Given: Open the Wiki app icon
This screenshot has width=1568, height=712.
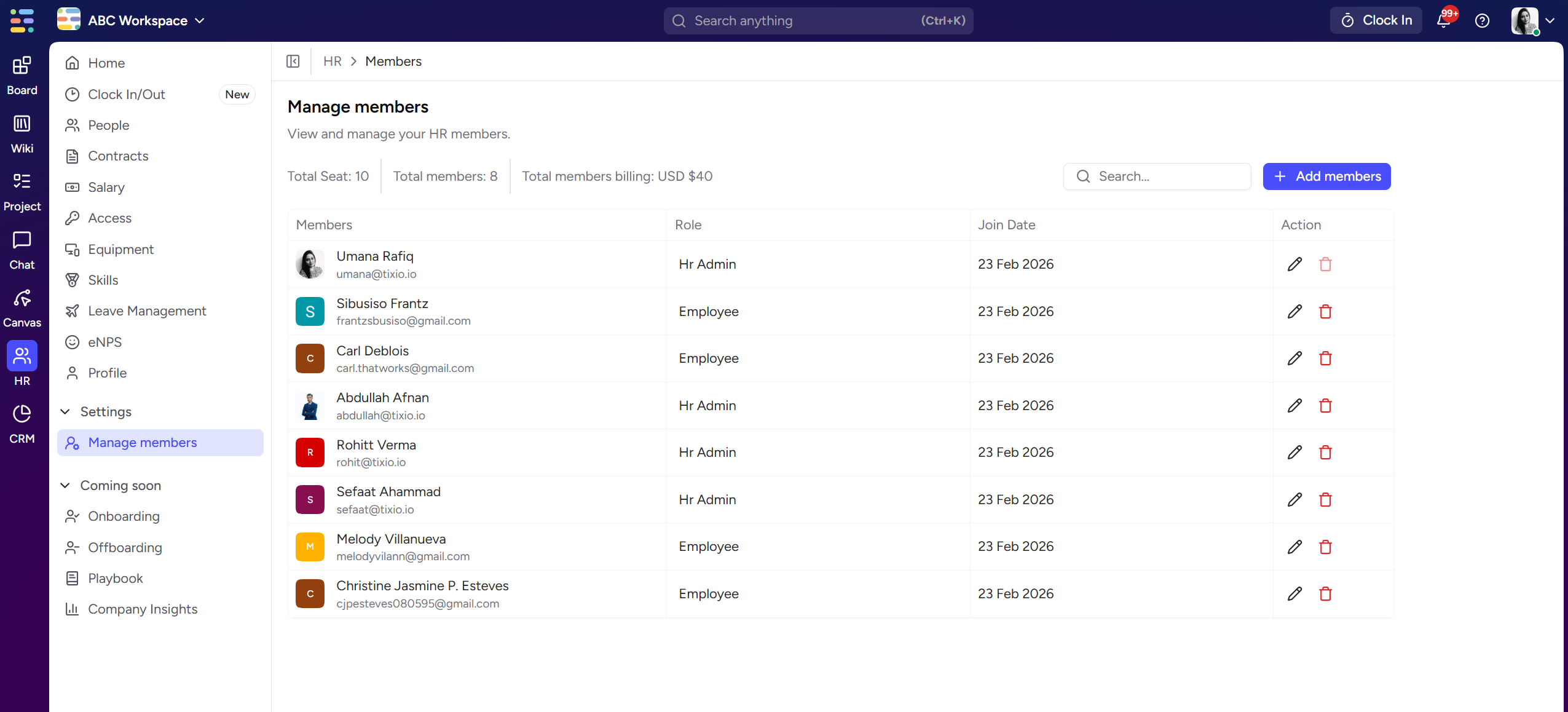Looking at the screenshot, I should click(22, 134).
